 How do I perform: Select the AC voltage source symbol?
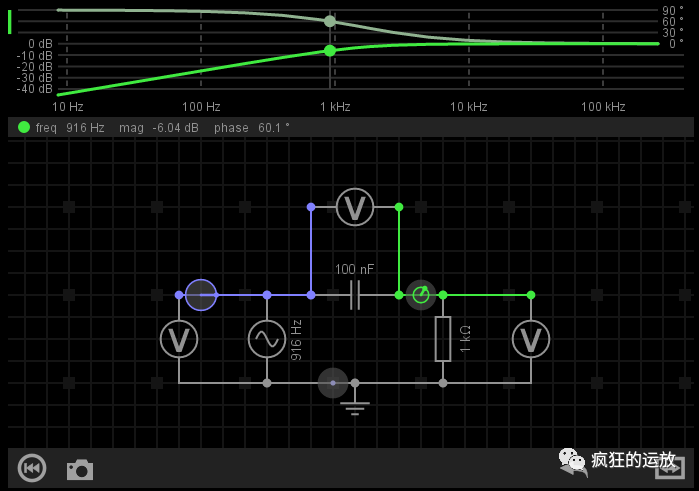(x=267, y=339)
